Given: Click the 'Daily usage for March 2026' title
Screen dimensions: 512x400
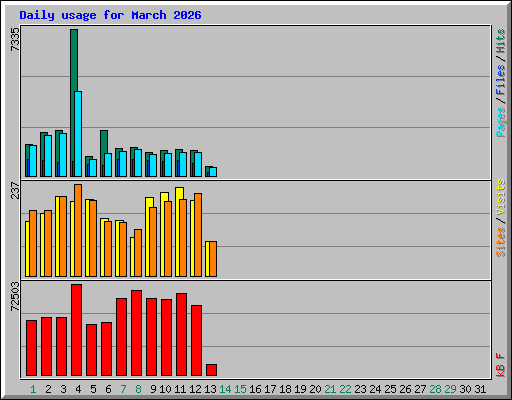Looking at the screenshot, I should click(x=110, y=15).
